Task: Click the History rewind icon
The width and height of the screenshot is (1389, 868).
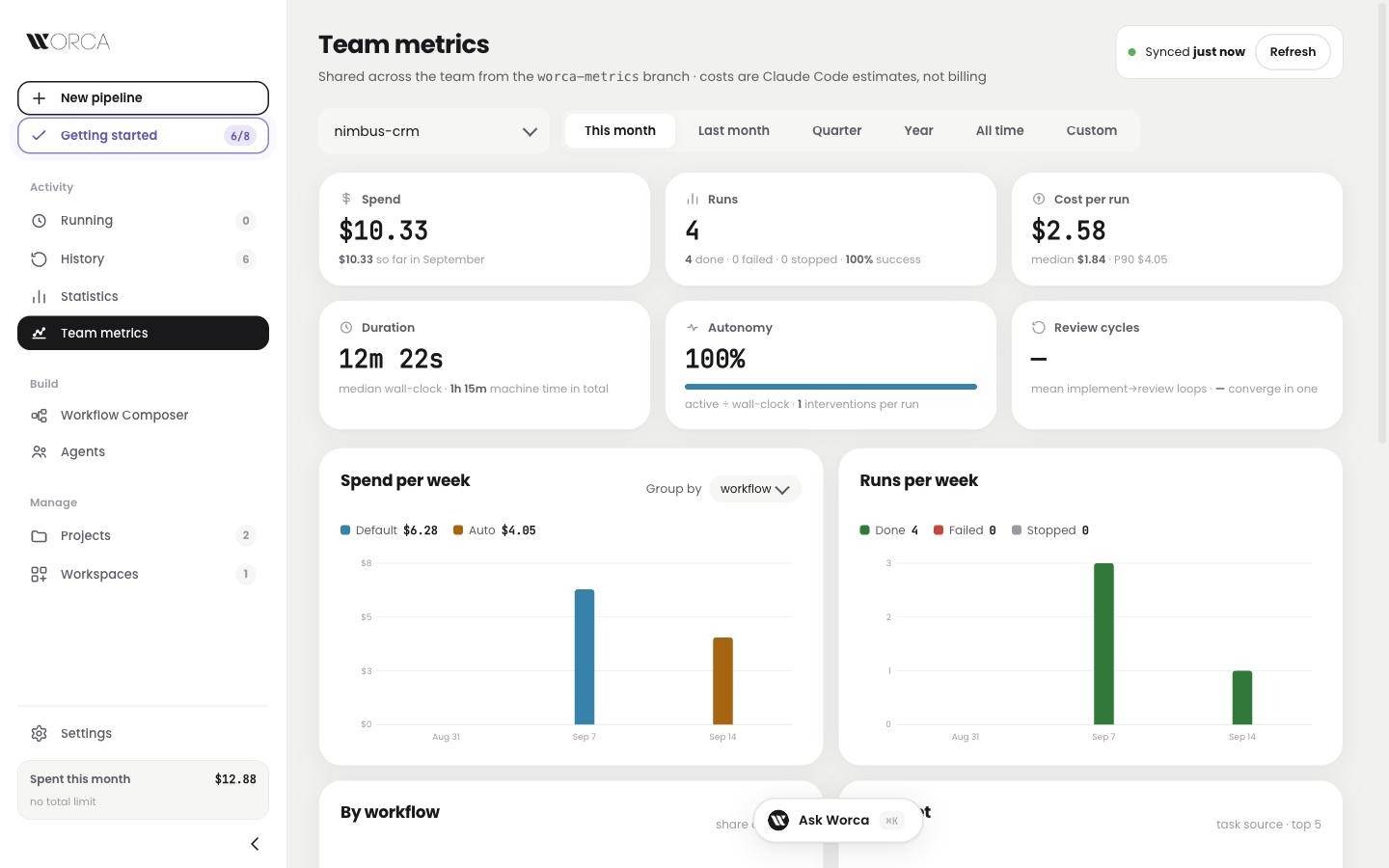Action: click(39, 259)
